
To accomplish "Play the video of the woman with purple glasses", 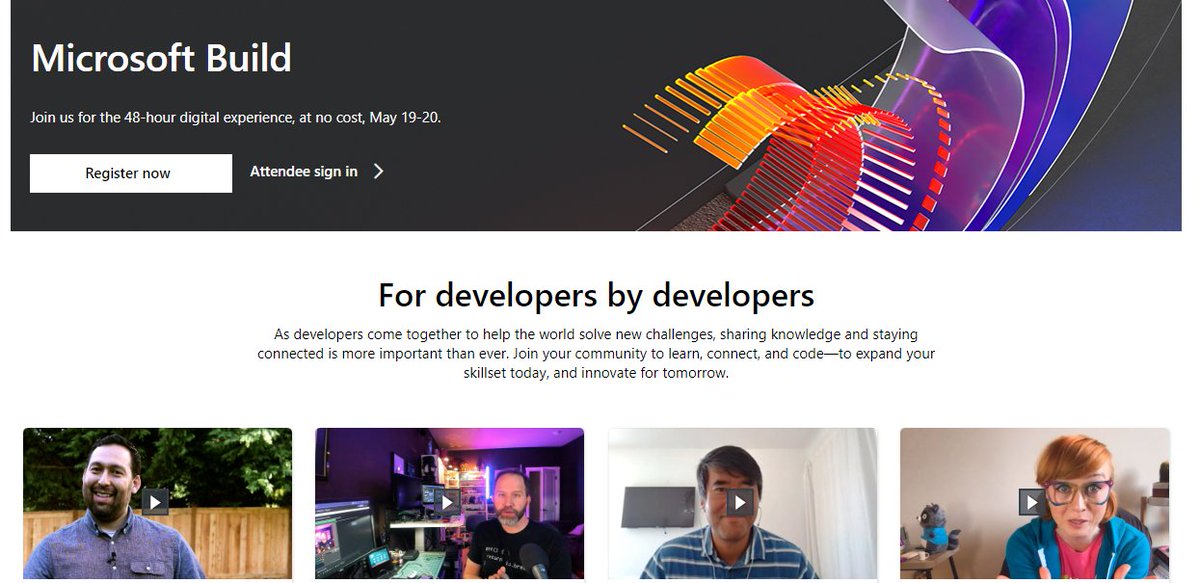I will [x=1032, y=501].
